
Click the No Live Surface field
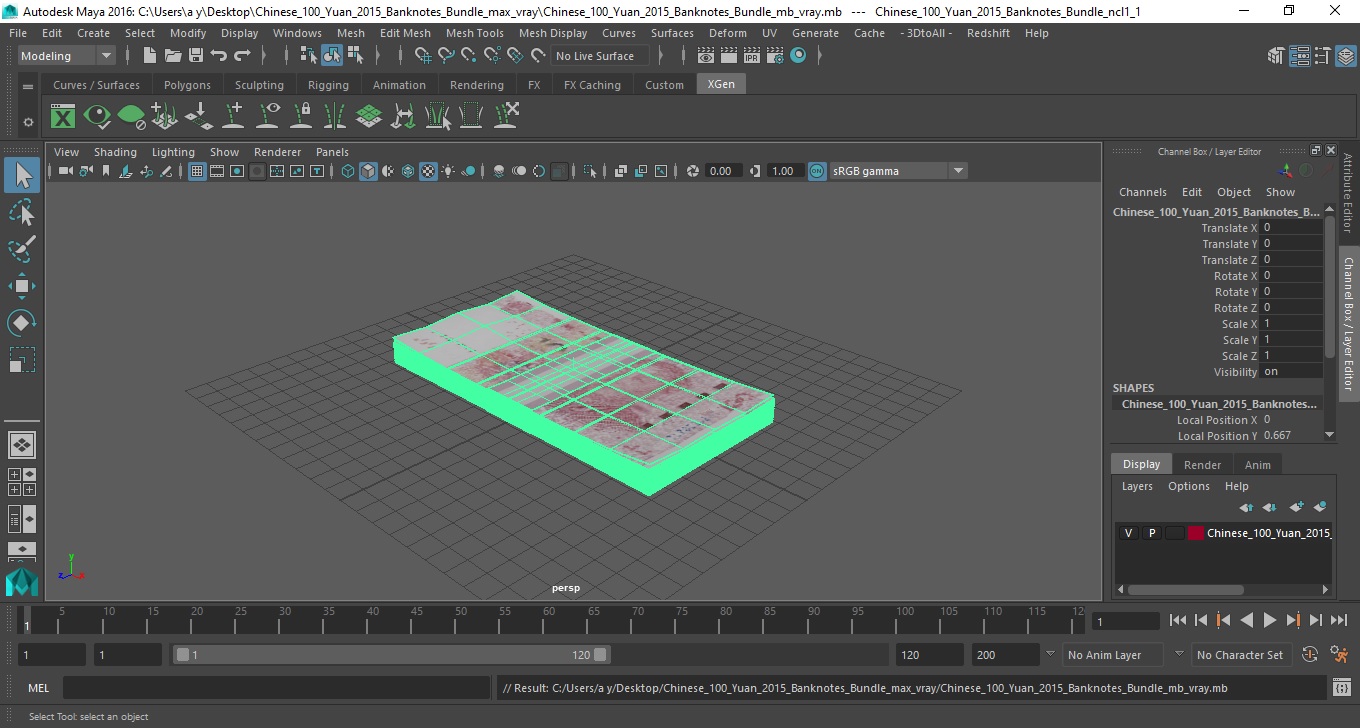coord(600,56)
